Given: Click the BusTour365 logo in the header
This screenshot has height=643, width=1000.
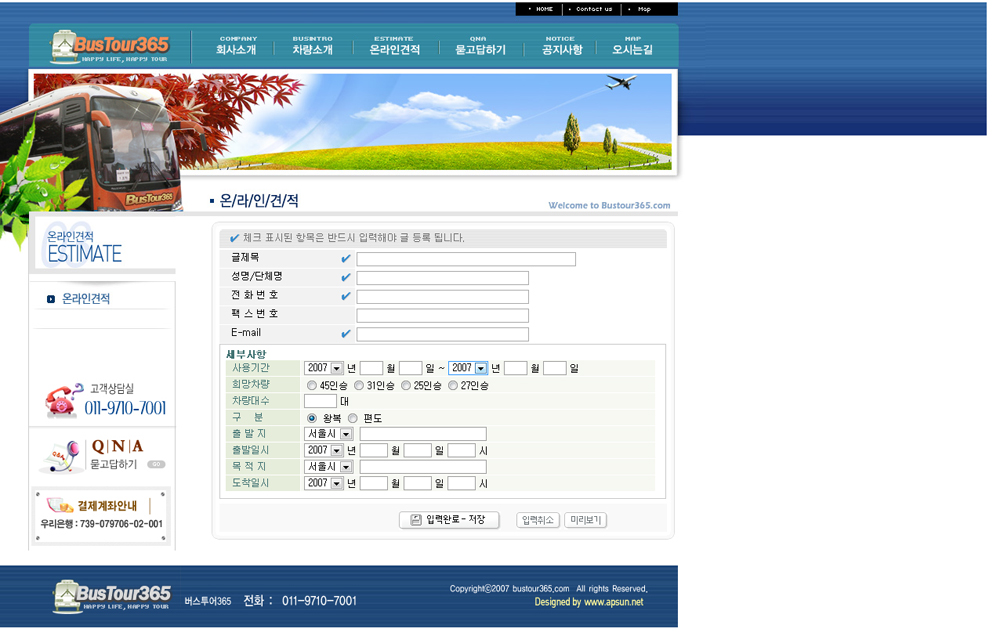Looking at the screenshot, I should pos(110,46).
